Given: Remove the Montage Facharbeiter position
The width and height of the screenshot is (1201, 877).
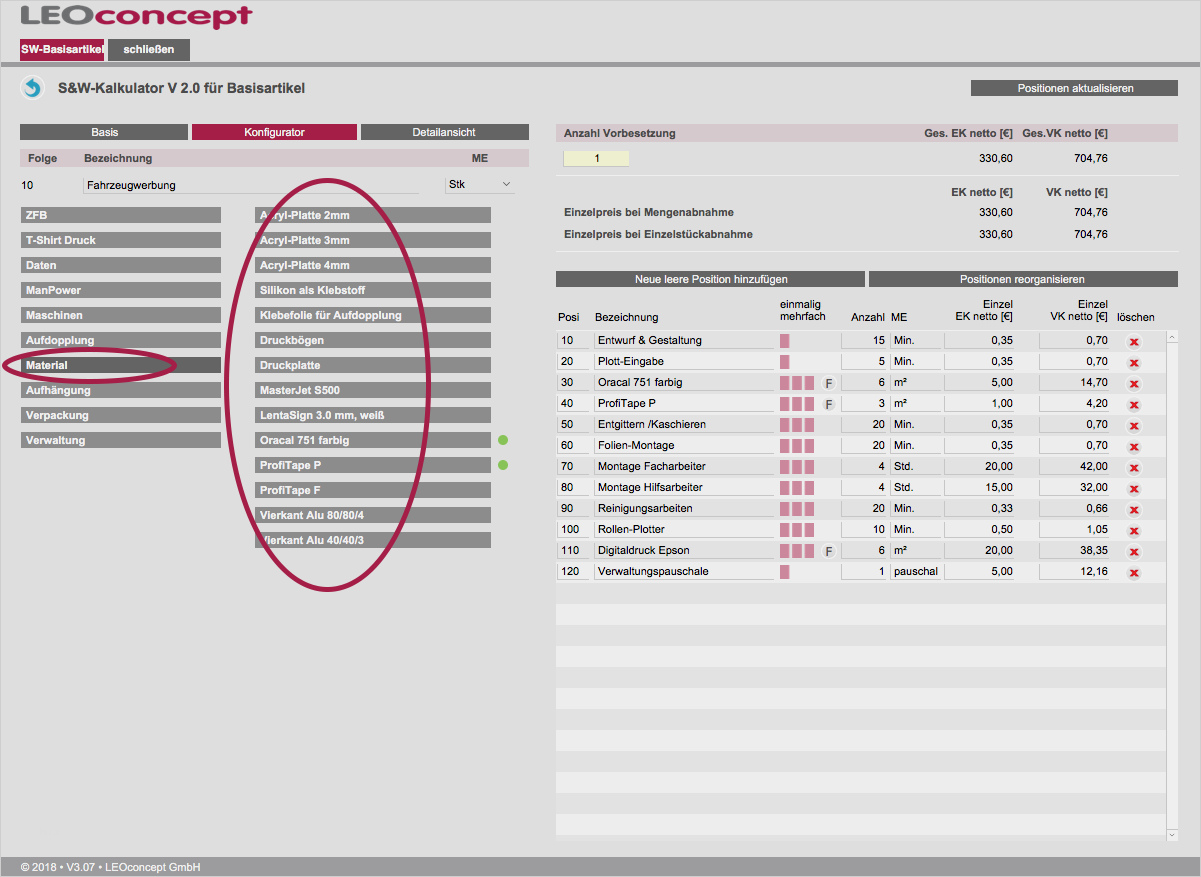Looking at the screenshot, I should [x=1134, y=467].
